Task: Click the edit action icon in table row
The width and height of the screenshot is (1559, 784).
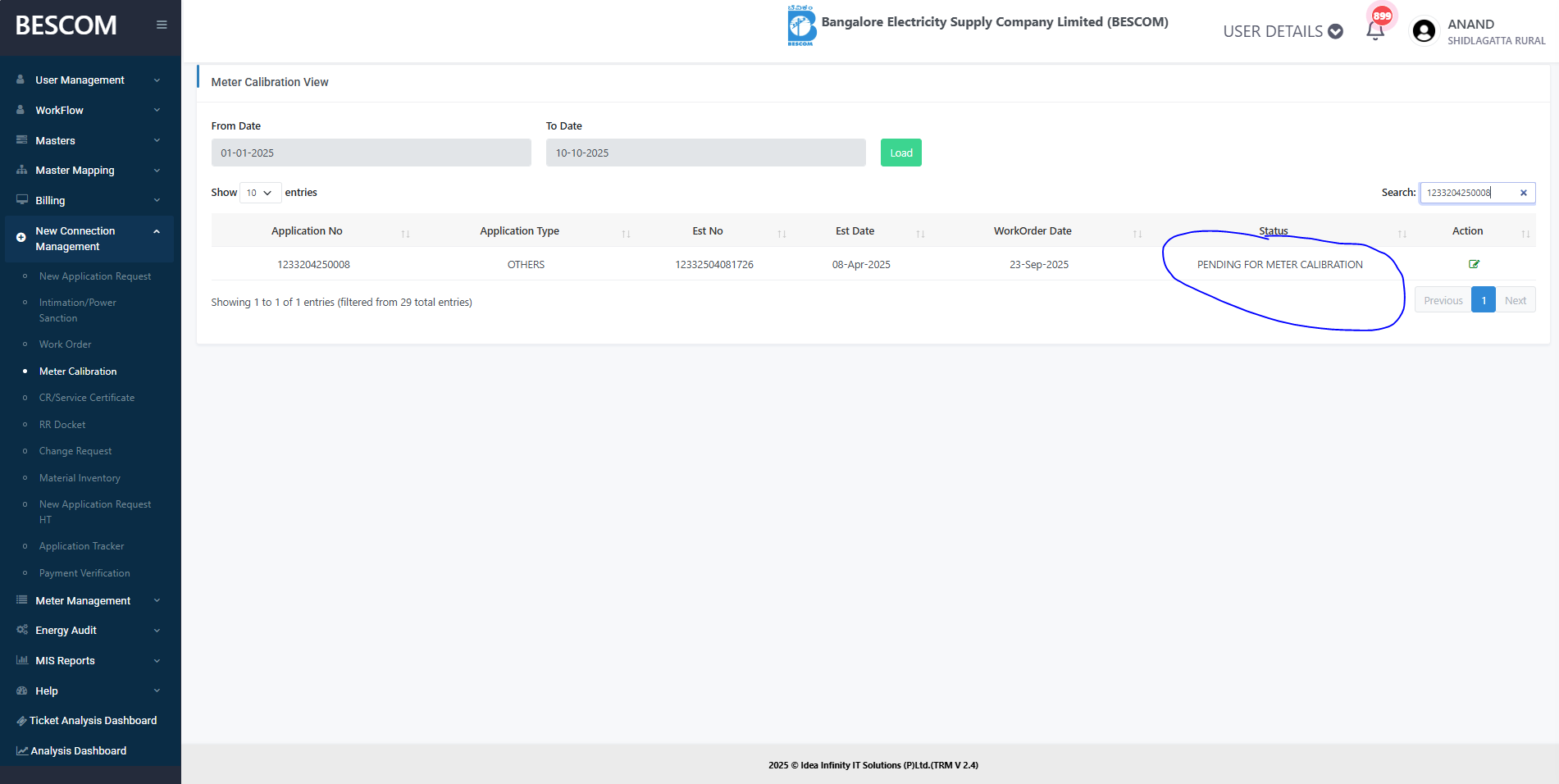Action: pyautogui.click(x=1474, y=264)
